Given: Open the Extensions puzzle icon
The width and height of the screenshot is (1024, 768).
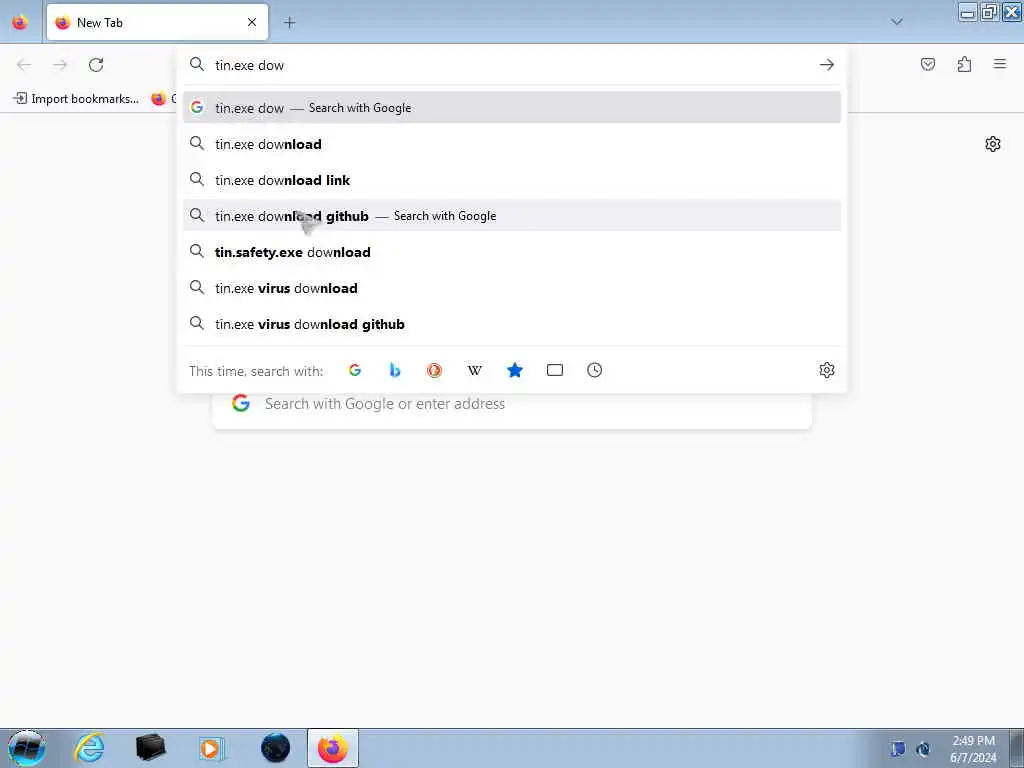Looking at the screenshot, I should tap(964, 64).
